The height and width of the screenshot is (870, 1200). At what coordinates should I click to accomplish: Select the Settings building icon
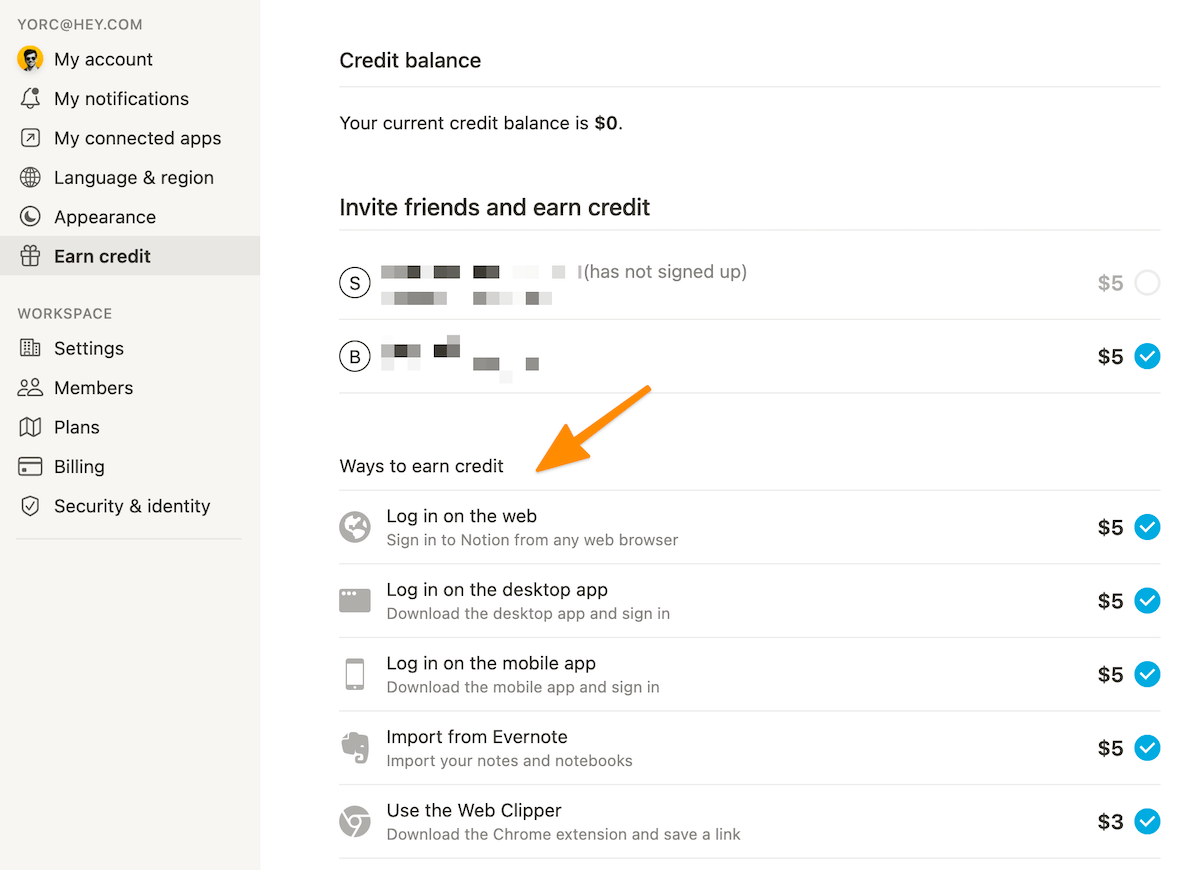click(x=30, y=348)
